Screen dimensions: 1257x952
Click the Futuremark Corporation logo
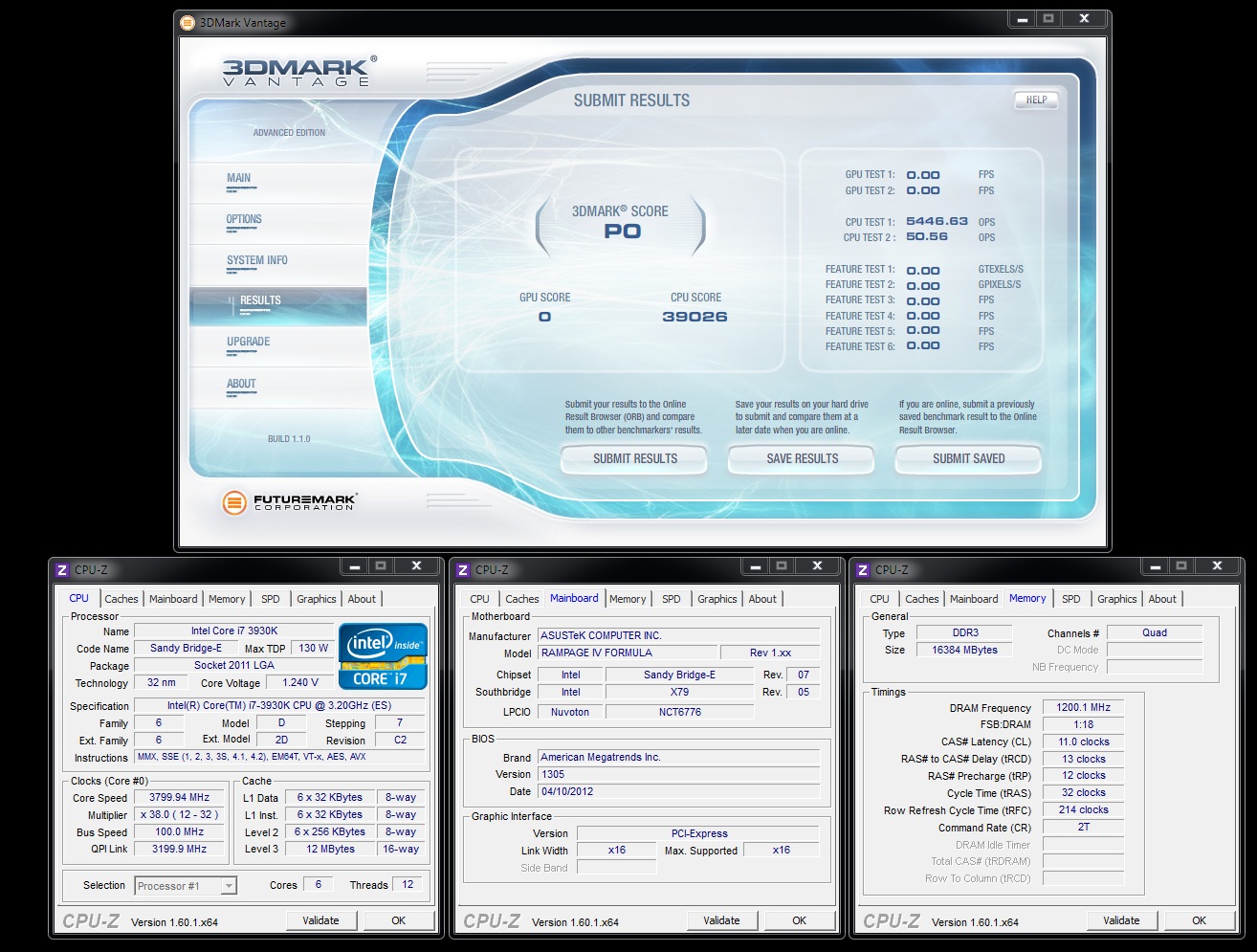coord(290,501)
